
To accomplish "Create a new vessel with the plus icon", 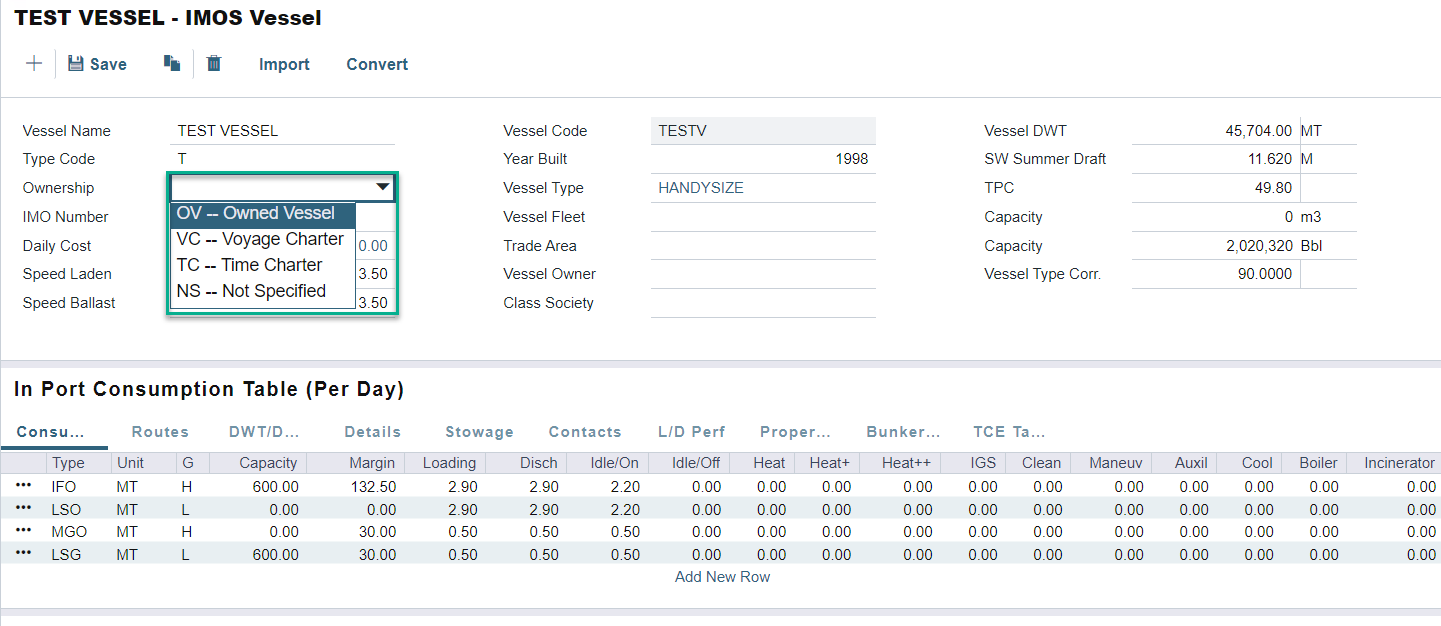I will pyautogui.click(x=33, y=62).
